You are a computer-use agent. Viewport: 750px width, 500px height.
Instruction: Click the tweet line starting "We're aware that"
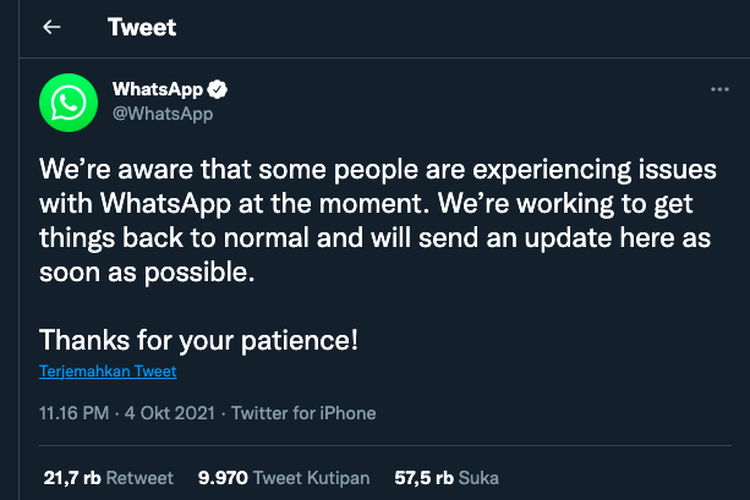(x=378, y=170)
